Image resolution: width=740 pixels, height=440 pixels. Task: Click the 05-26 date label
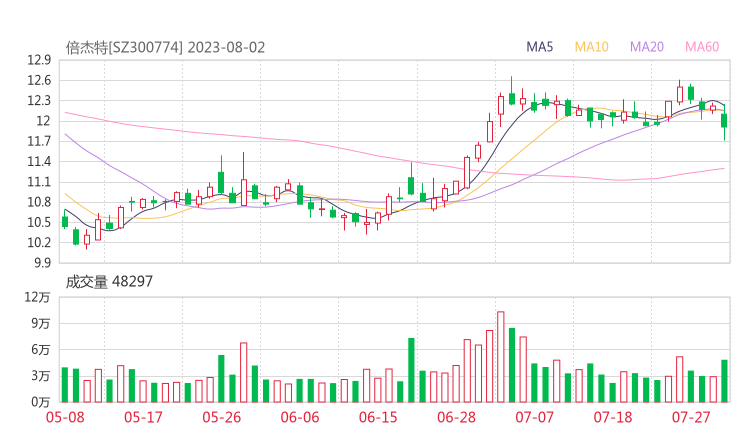pos(221,417)
